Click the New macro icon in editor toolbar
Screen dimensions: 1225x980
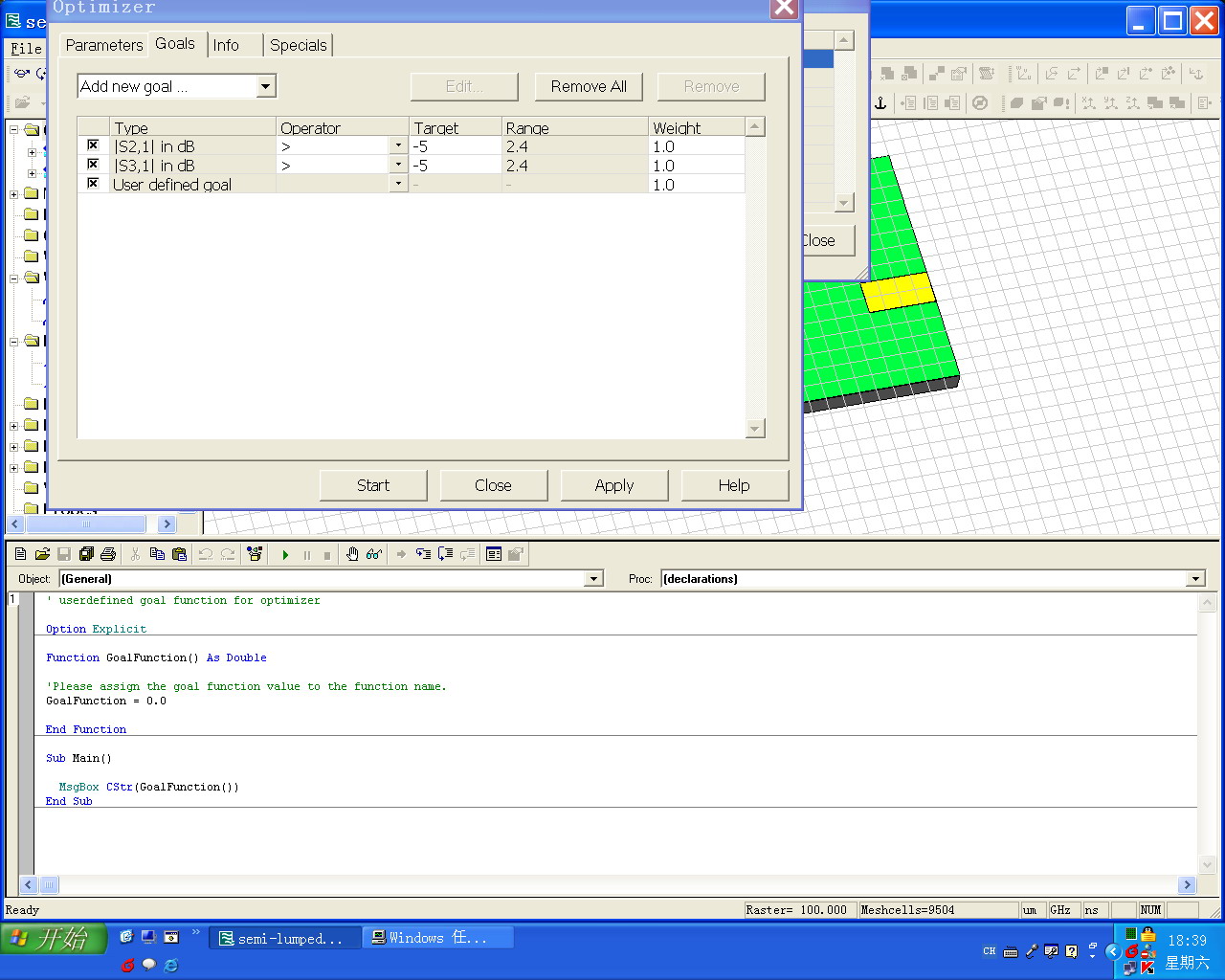click(20, 554)
